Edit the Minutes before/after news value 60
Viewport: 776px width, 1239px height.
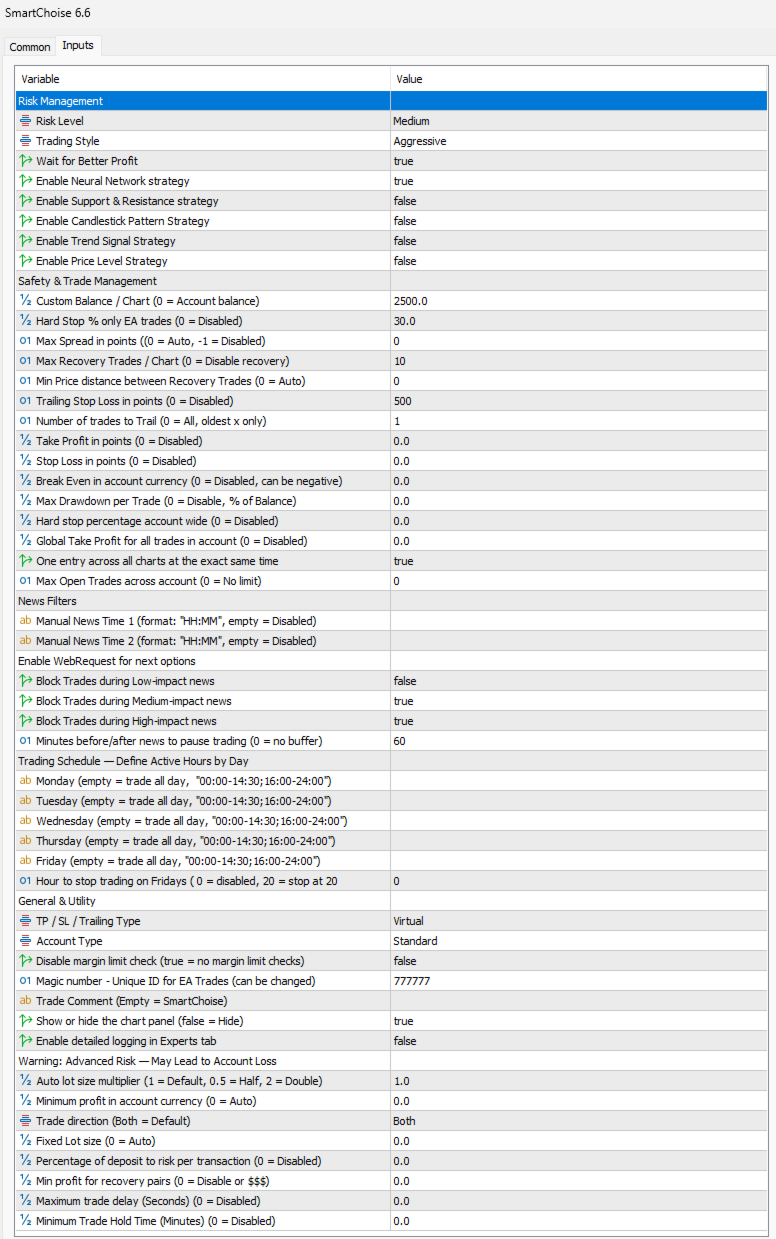tap(579, 741)
